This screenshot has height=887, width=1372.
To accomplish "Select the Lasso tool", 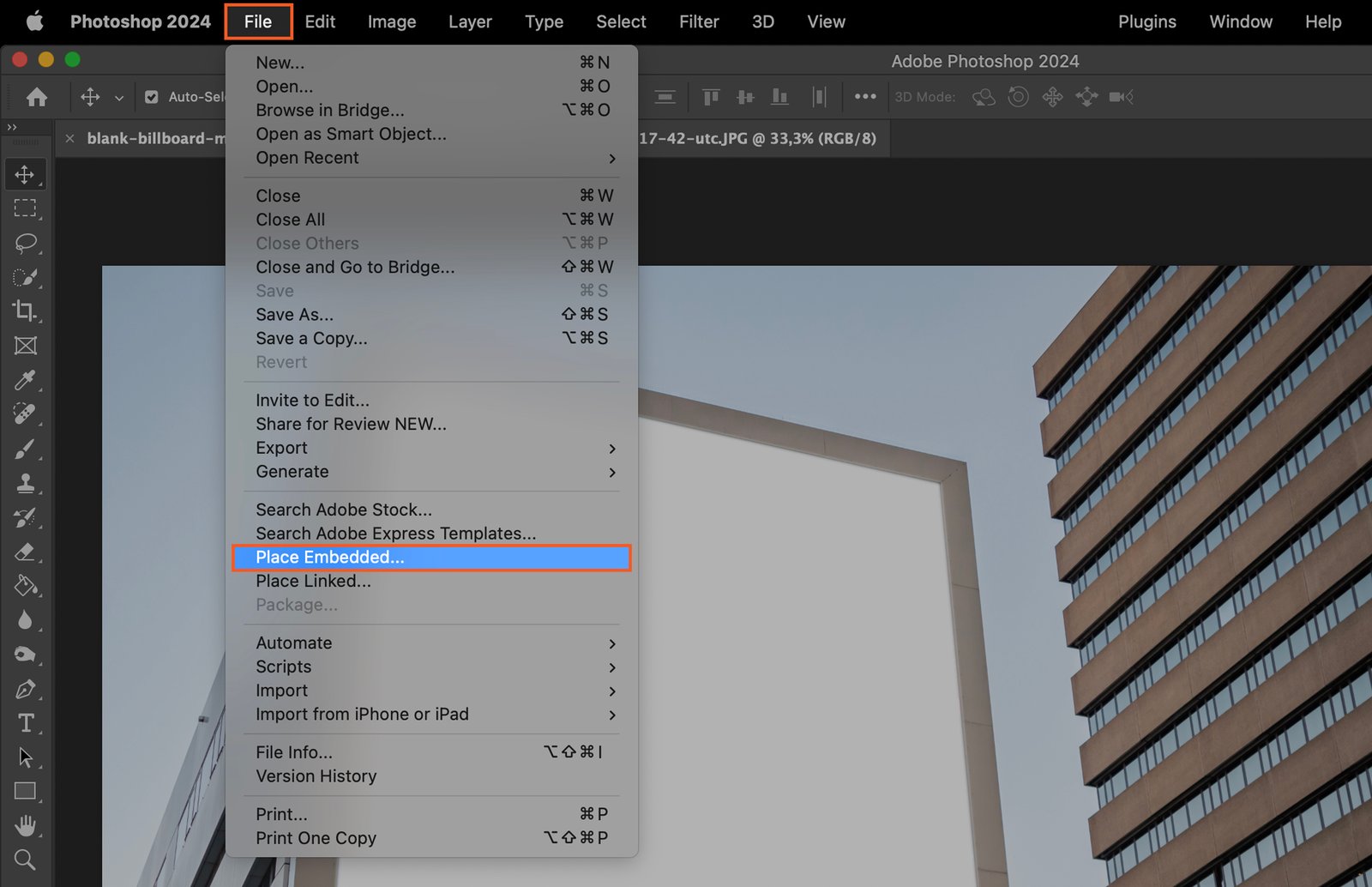I will pyautogui.click(x=26, y=243).
